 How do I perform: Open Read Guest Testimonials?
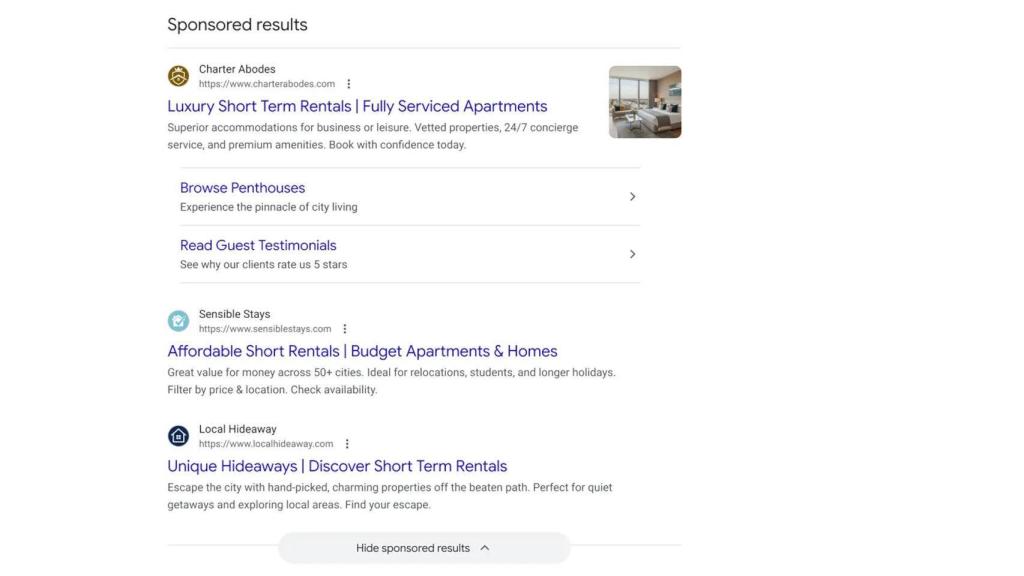pos(257,245)
